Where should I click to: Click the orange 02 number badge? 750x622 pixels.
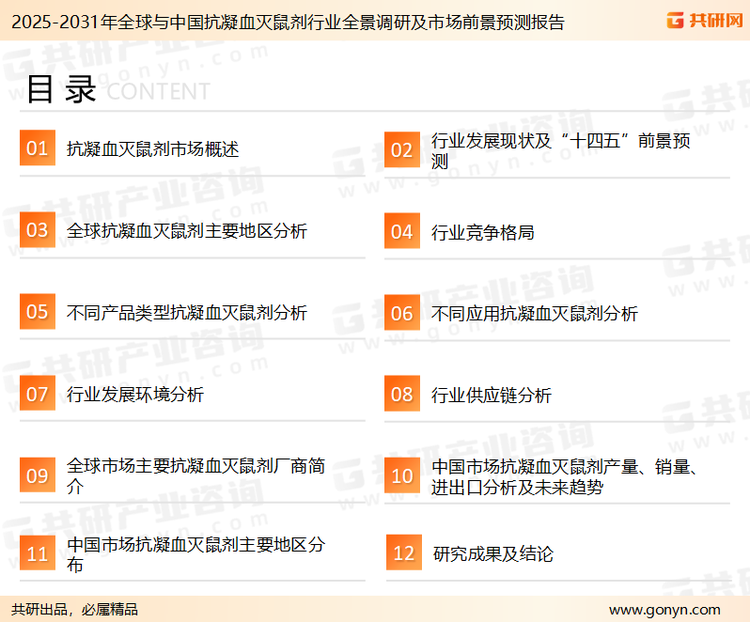pyautogui.click(x=402, y=150)
